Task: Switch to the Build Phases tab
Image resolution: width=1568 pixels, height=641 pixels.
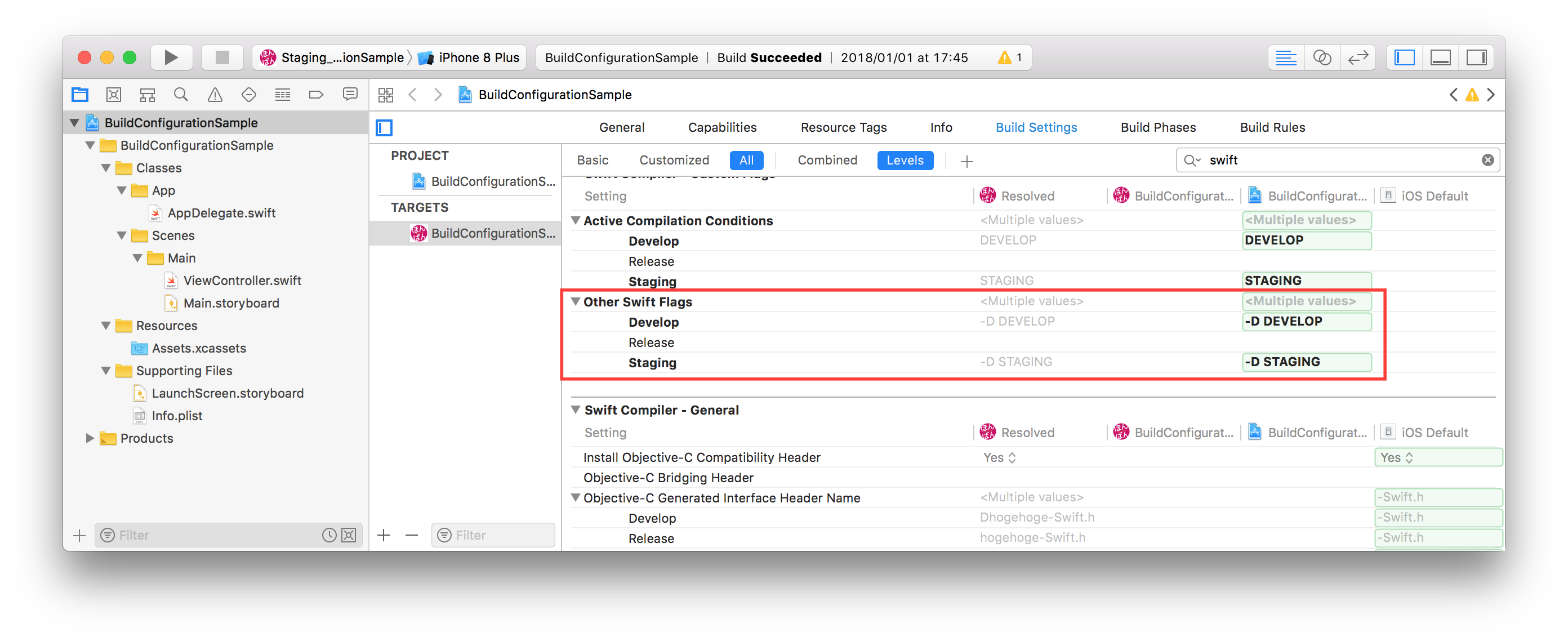Action: (x=1157, y=127)
